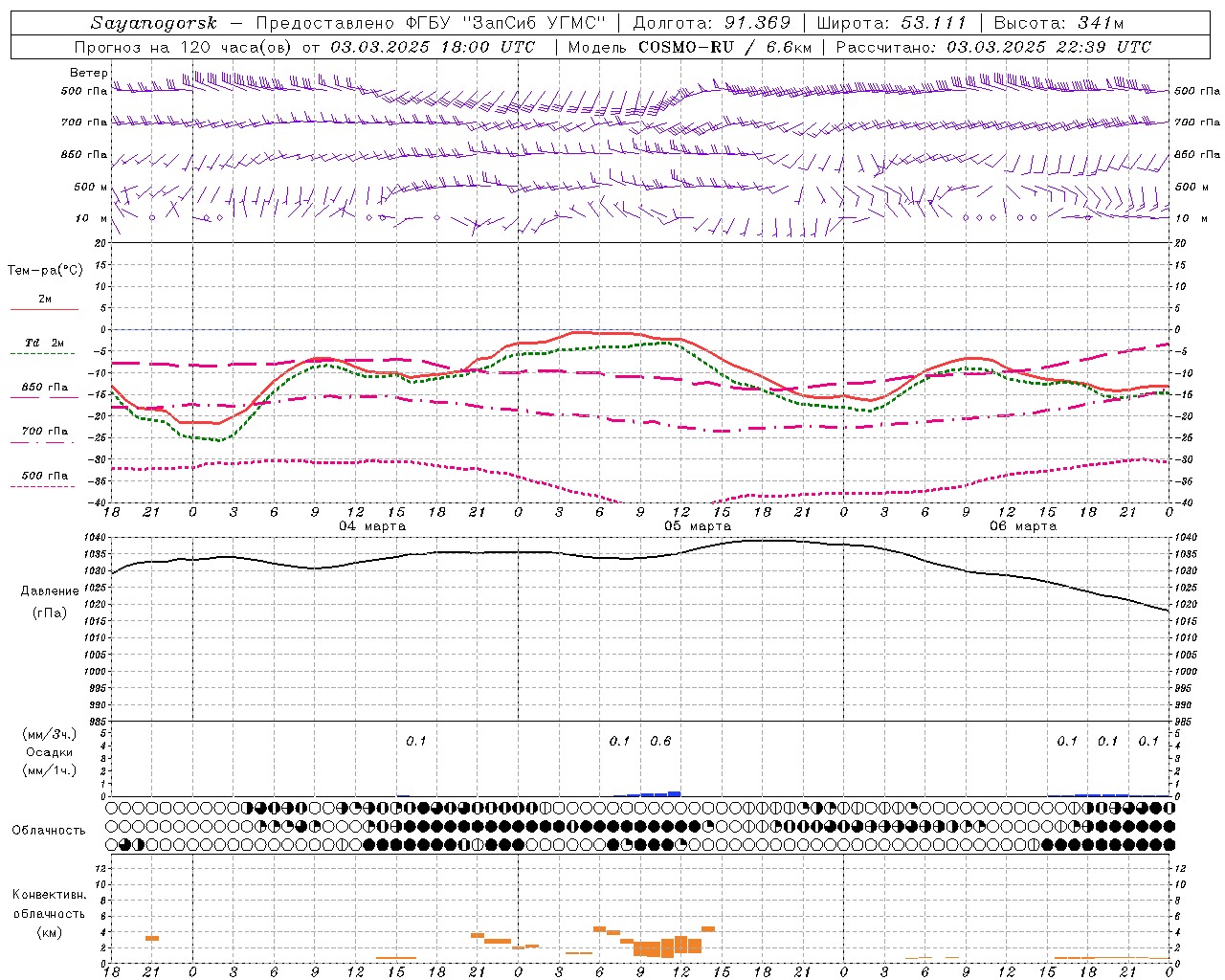Select the 'Широта: 53.111' header field
Viewport: 1225px width, 980px height.
891,23
